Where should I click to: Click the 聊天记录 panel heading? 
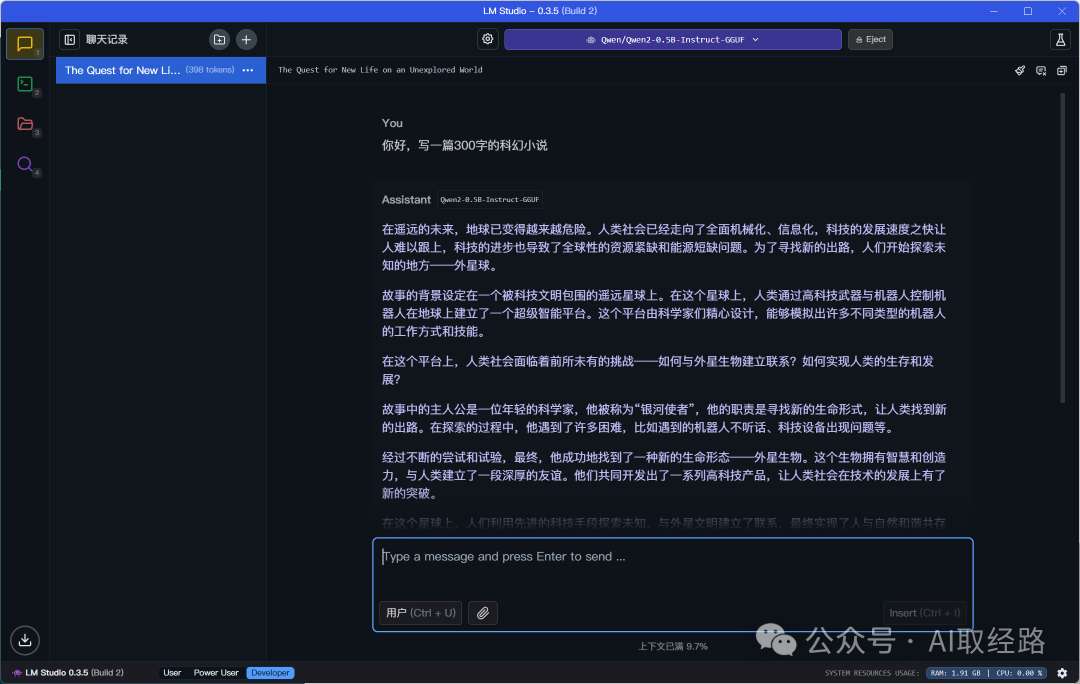point(107,40)
